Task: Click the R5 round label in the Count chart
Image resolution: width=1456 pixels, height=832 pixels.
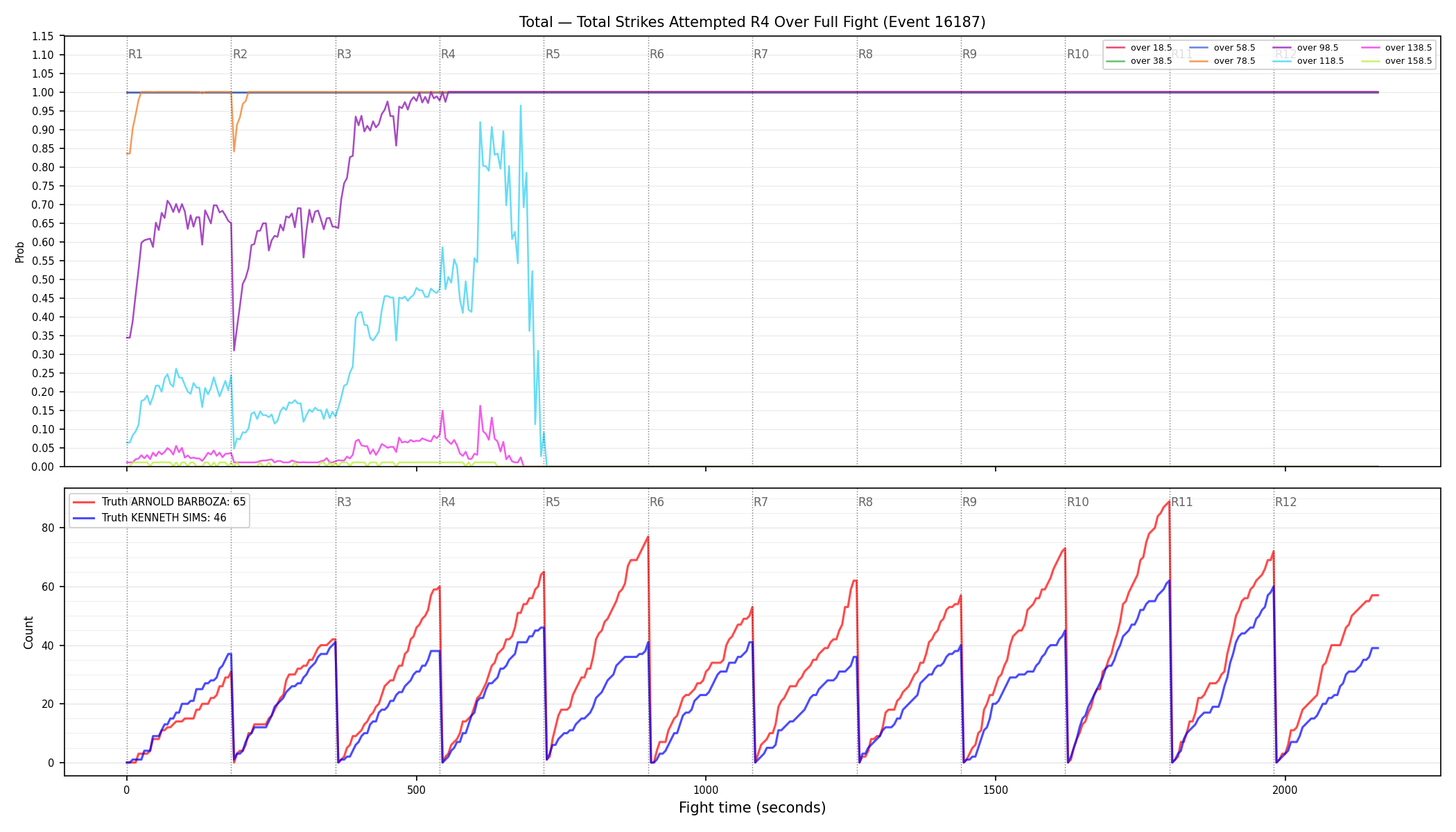Action: point(553,502)
